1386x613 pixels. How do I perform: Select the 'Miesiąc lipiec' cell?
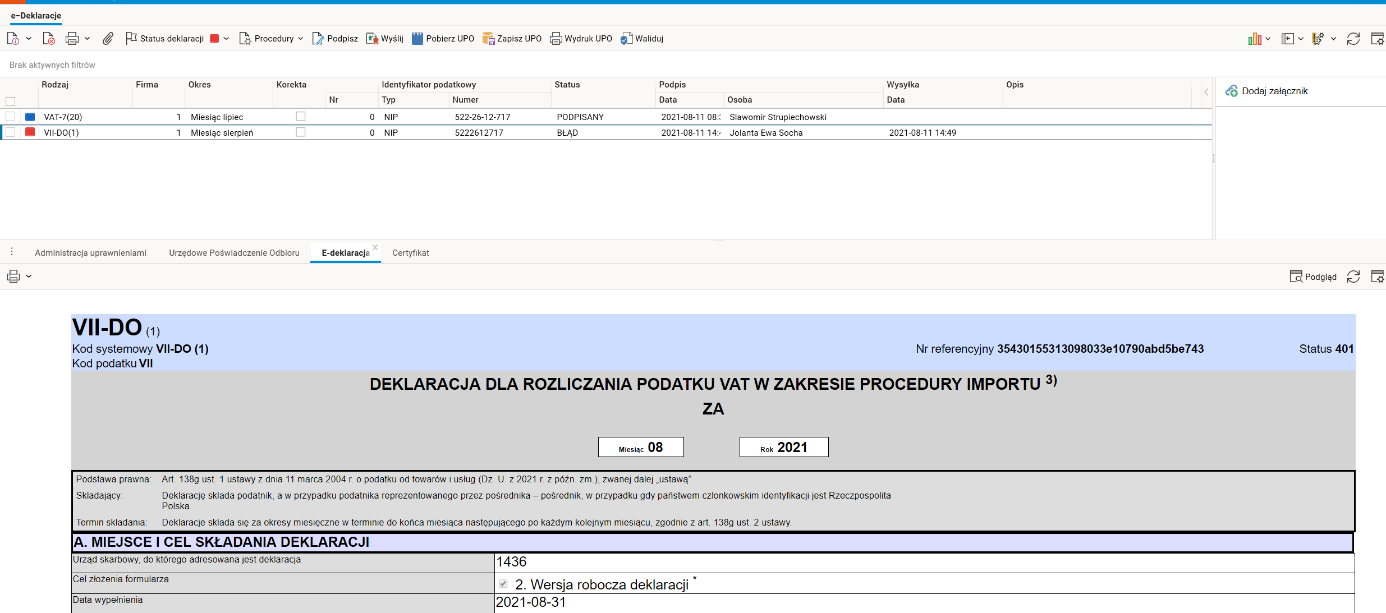point(217,117)
